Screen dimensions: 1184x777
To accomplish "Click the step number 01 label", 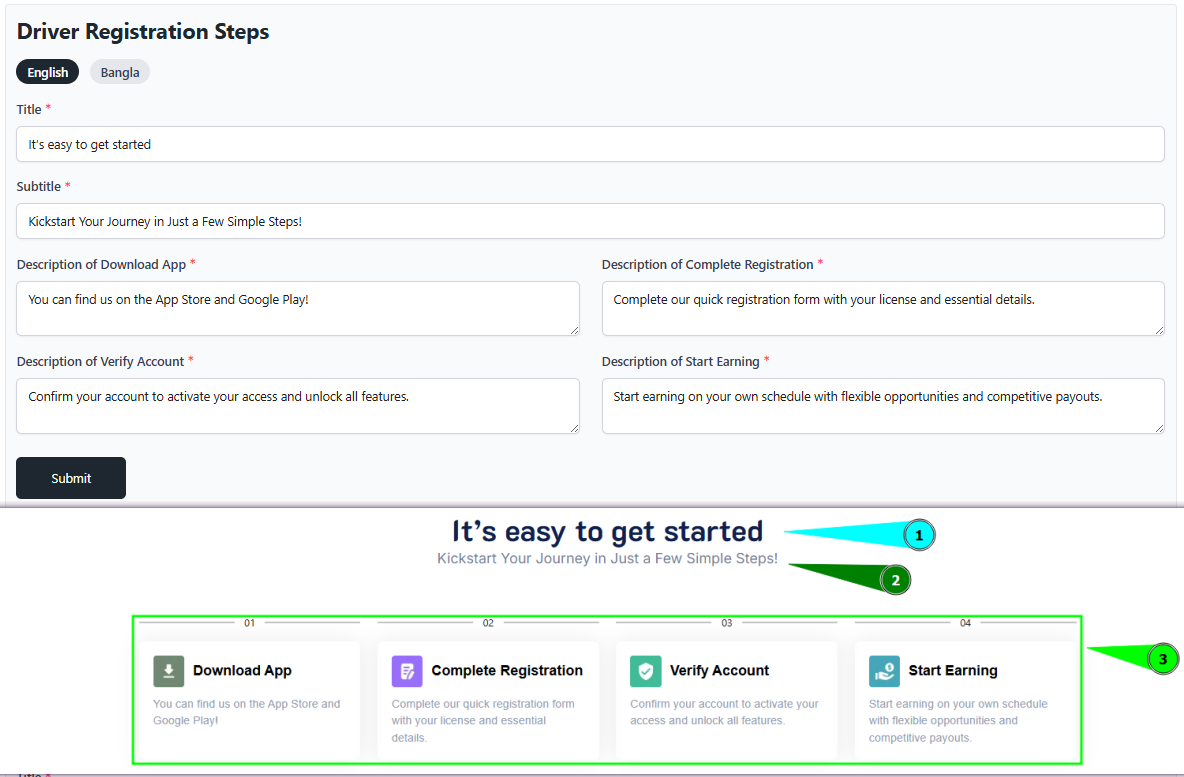I will pyautogui.click(x=249, y=623).
